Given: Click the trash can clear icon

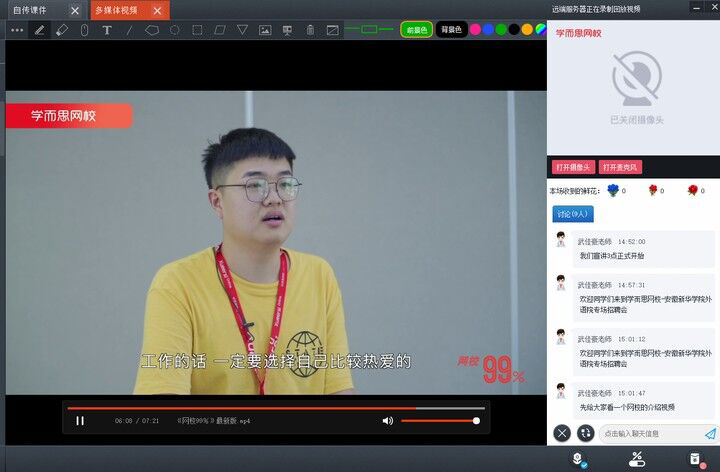Looking at the screenshot, I should [310, 30].
